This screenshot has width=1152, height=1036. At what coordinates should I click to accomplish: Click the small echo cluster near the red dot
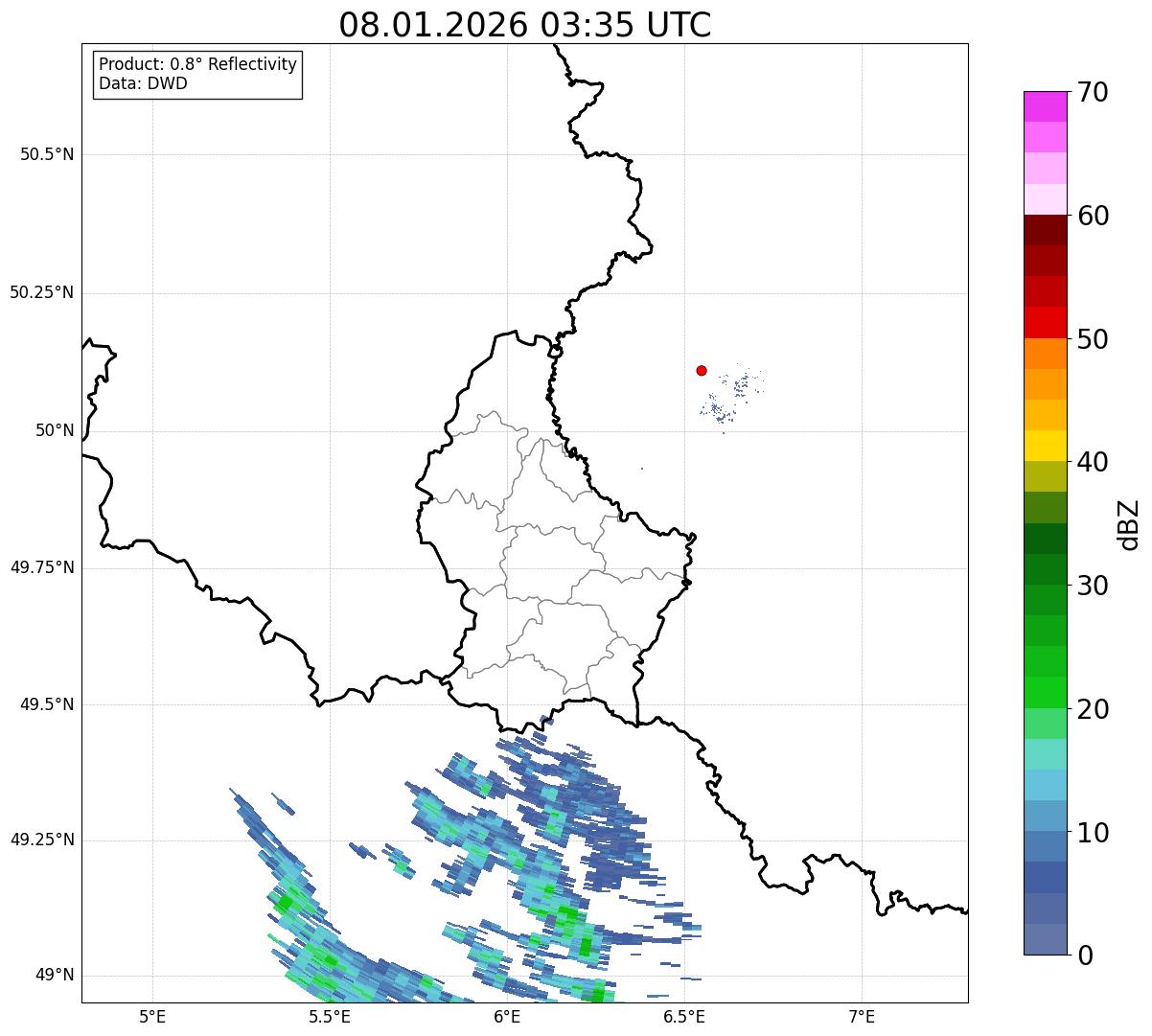click(733, 398)
